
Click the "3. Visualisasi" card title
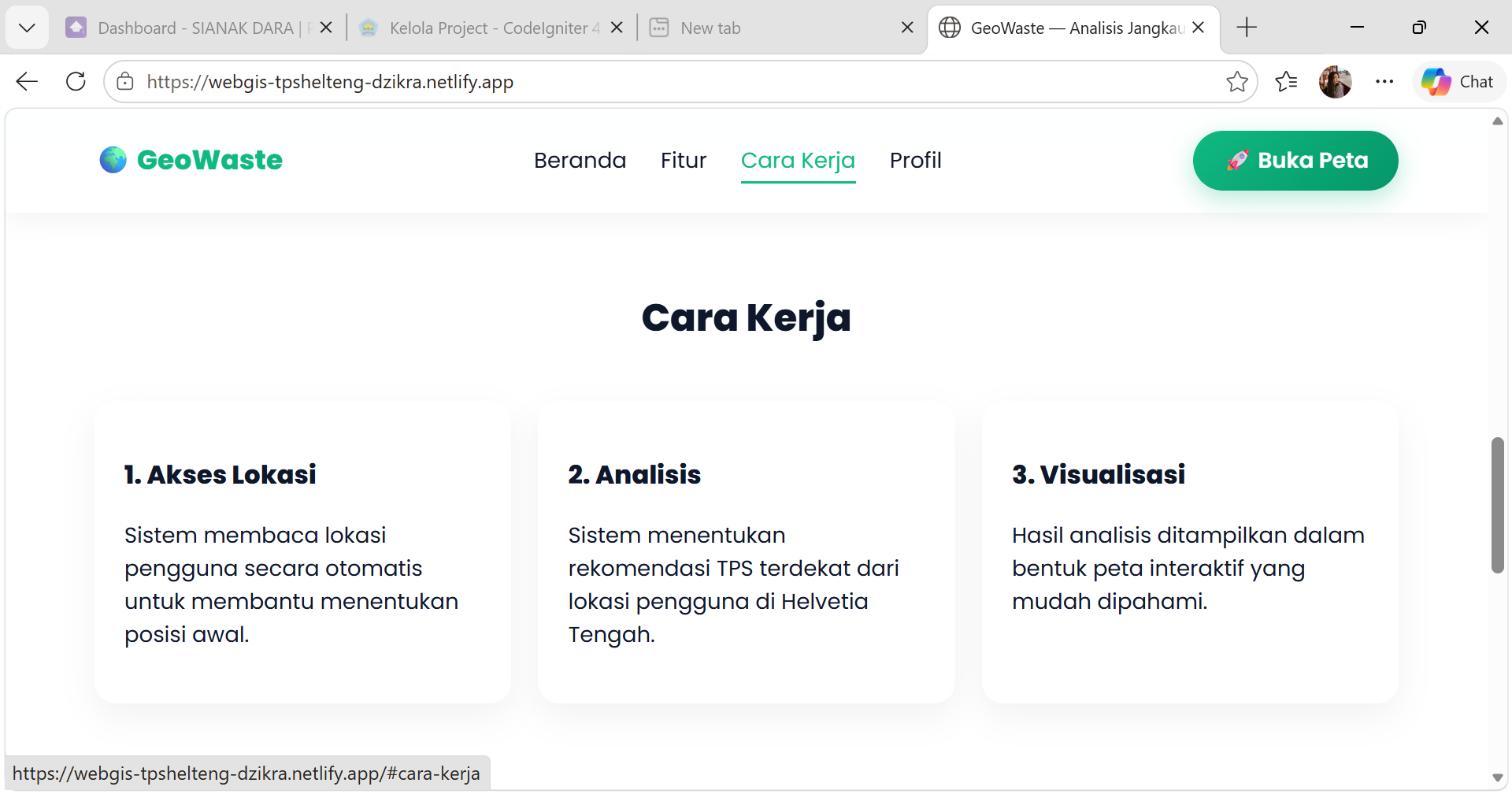click(1098, 474)
